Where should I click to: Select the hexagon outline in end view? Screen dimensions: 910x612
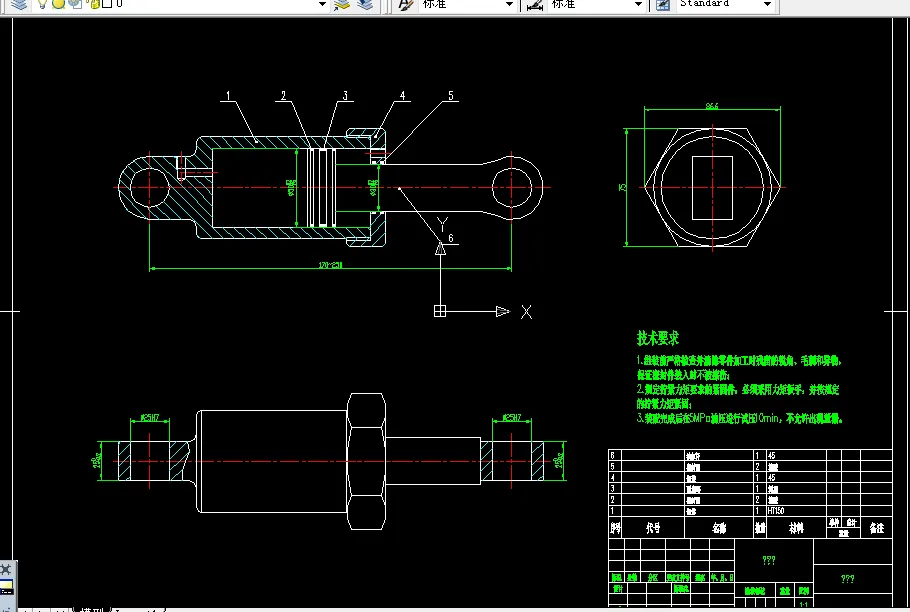(712, 187)
